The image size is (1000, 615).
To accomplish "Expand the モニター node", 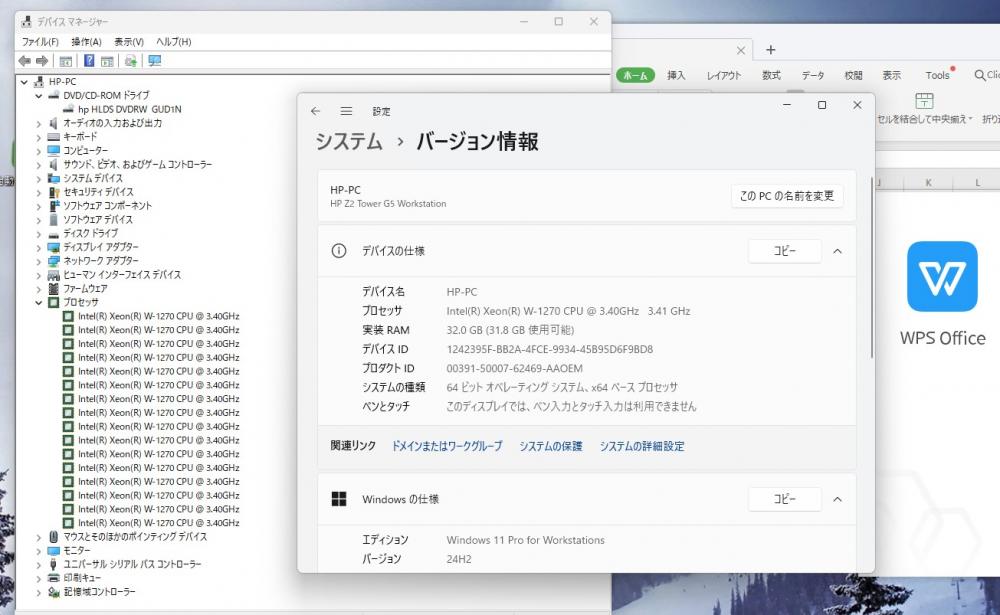I will [x=38, y=551].
